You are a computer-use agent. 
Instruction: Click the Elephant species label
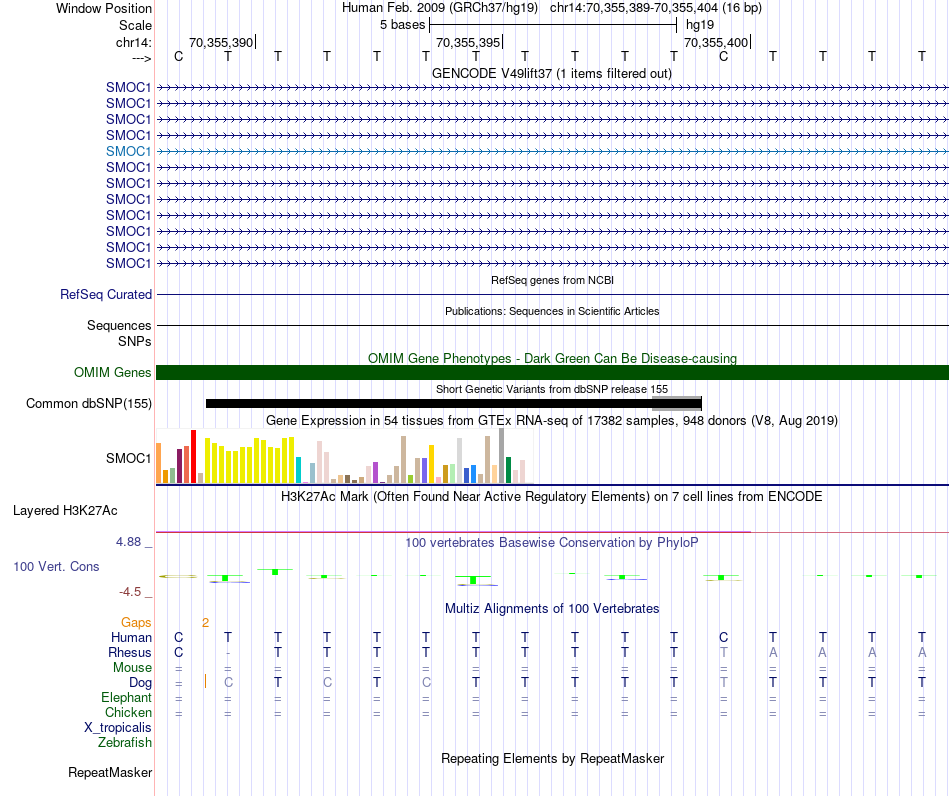(126, 698)
